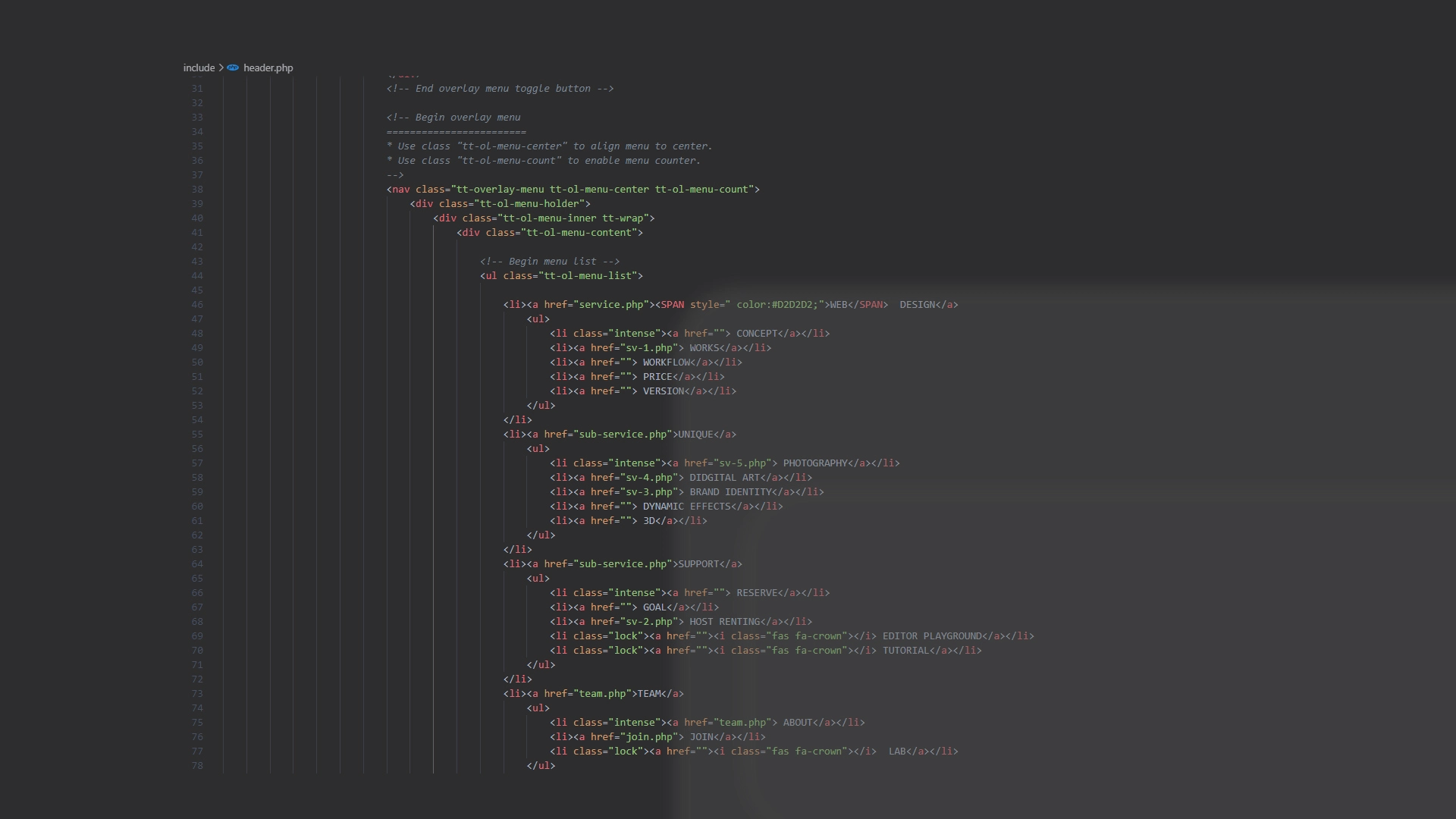Click the breadcrumb chevron separator after include
The height and width of the screenshot is (819, 1456).
(x=221, y=67)
